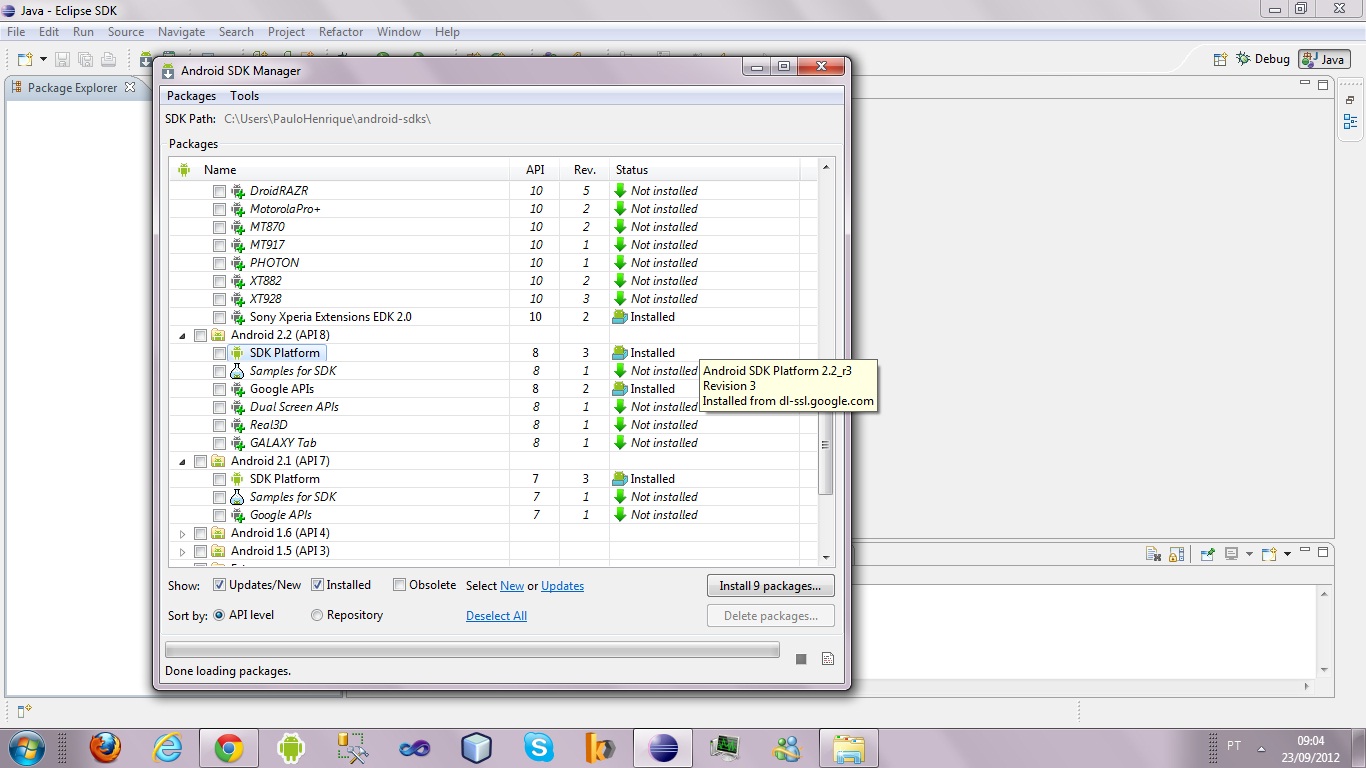Collapse the Android 2.1 (API 7) group
The width and height of the screenshot is (1366, 768).
(182, 462)
